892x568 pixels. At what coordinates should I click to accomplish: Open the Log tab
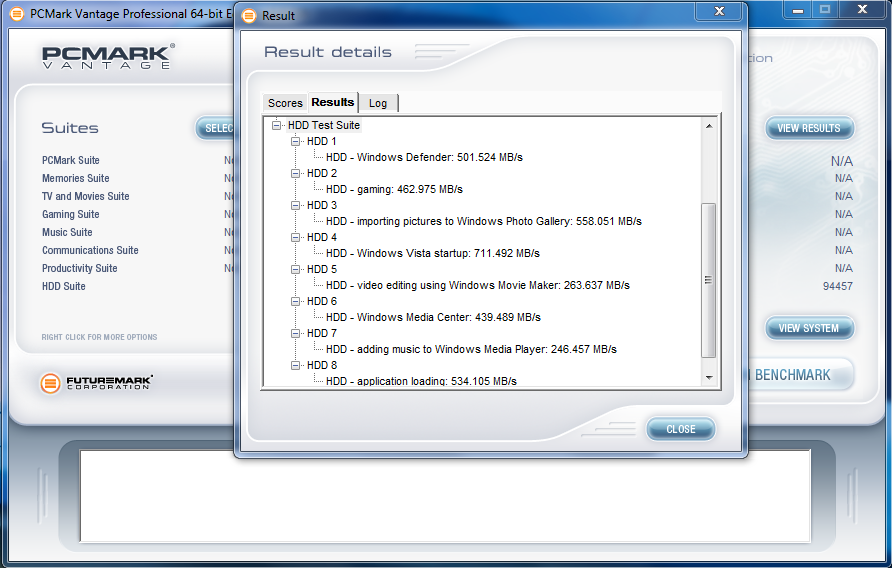pyautogui.click(x=378, y=103)
